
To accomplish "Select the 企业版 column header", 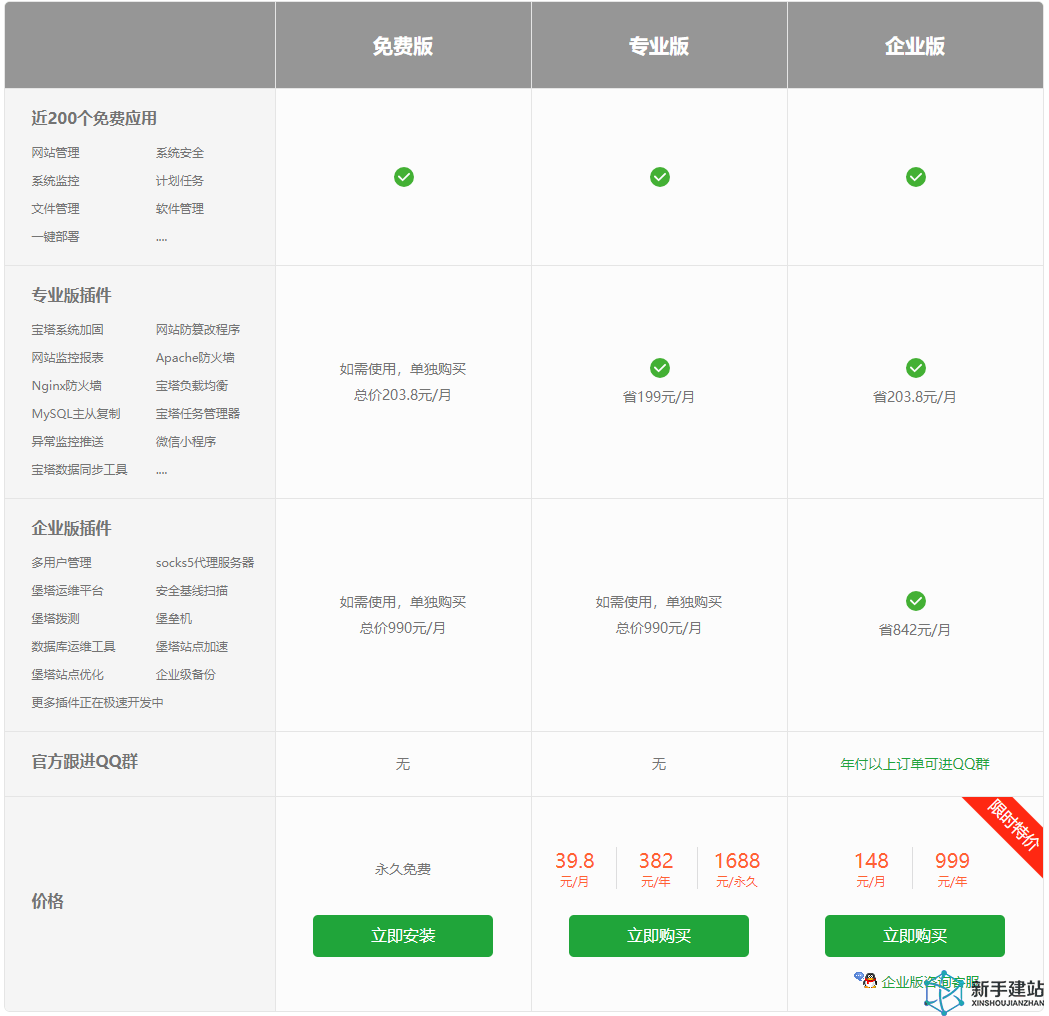I will pyautogui.click(x=915, y=45).
